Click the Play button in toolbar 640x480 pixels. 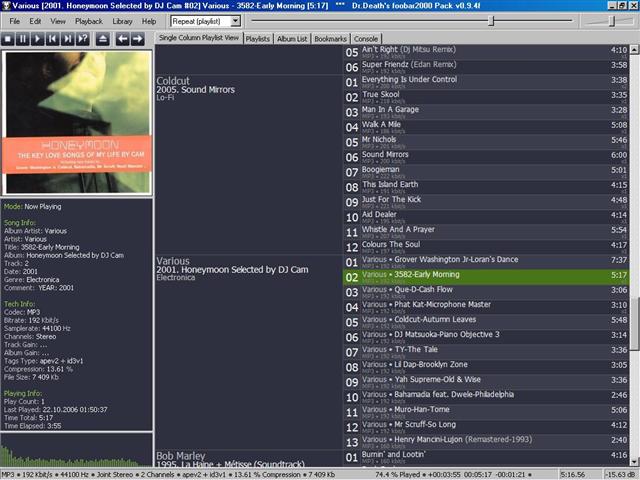click(38, 39)
